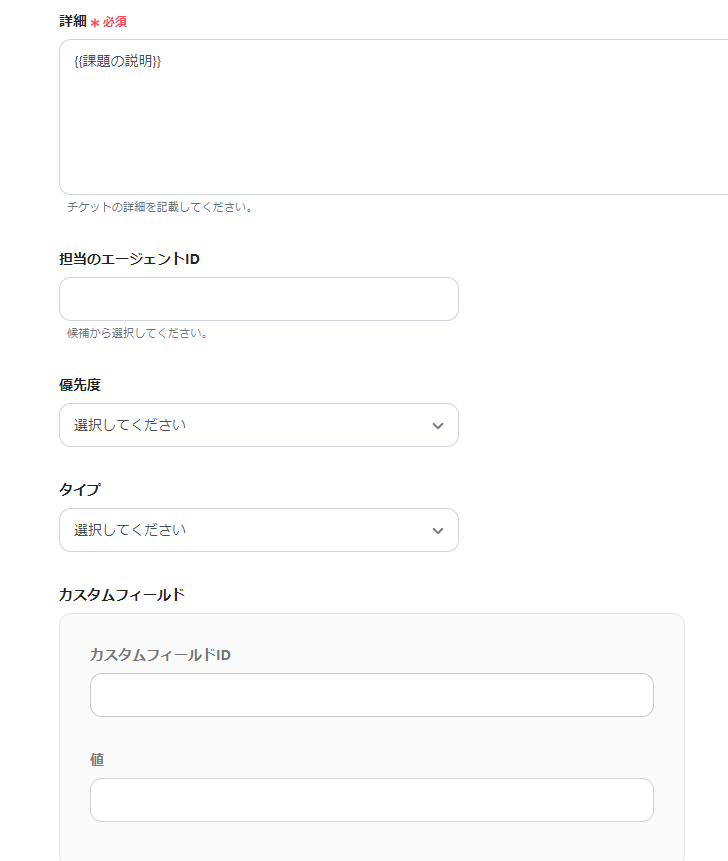Click the red 必須 required marker
This screenshot has height=861, width=728.
point(115,21)
